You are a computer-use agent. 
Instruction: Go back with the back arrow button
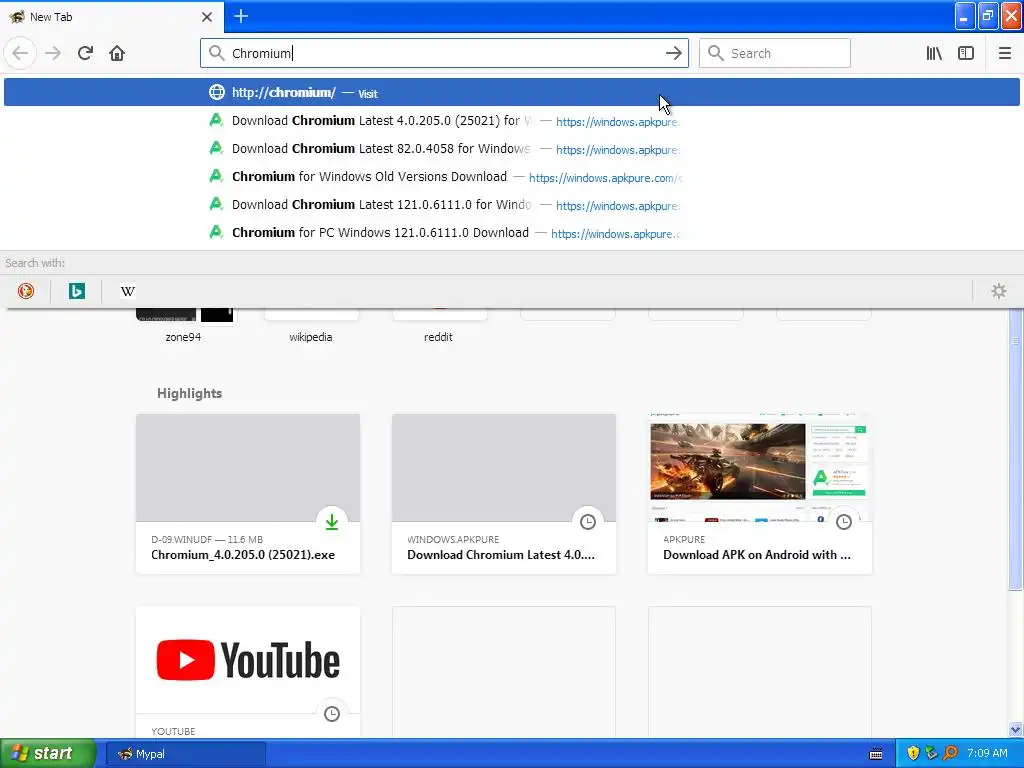(20, 53)
